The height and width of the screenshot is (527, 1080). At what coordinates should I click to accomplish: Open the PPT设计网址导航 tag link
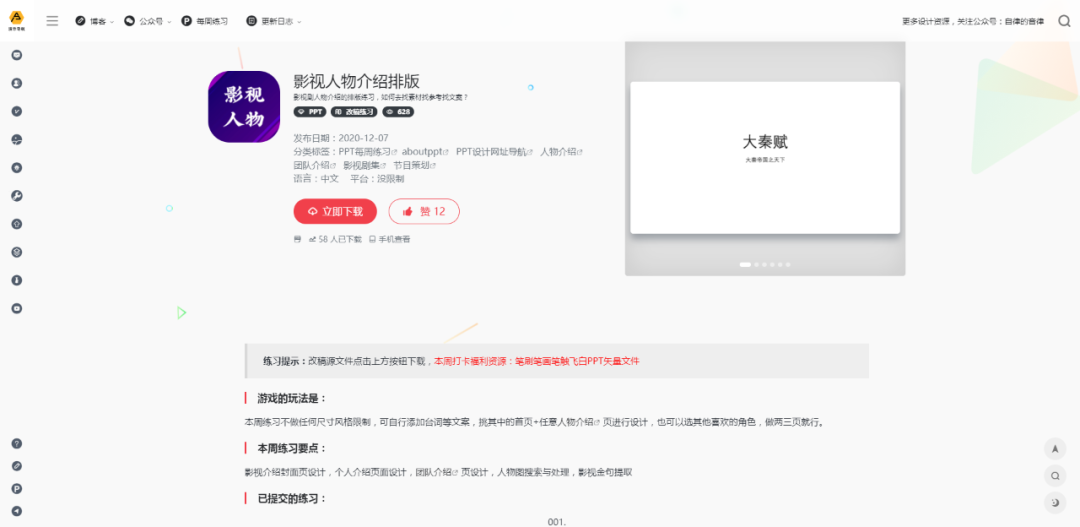click(x=495, y=152)
